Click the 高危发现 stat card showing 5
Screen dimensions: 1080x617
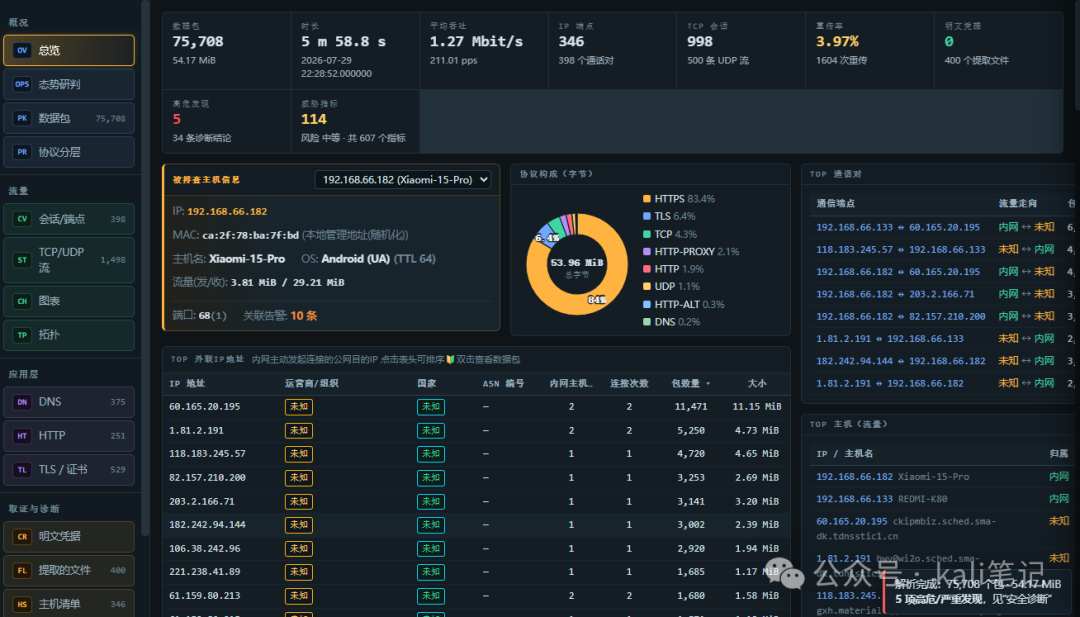226,121
